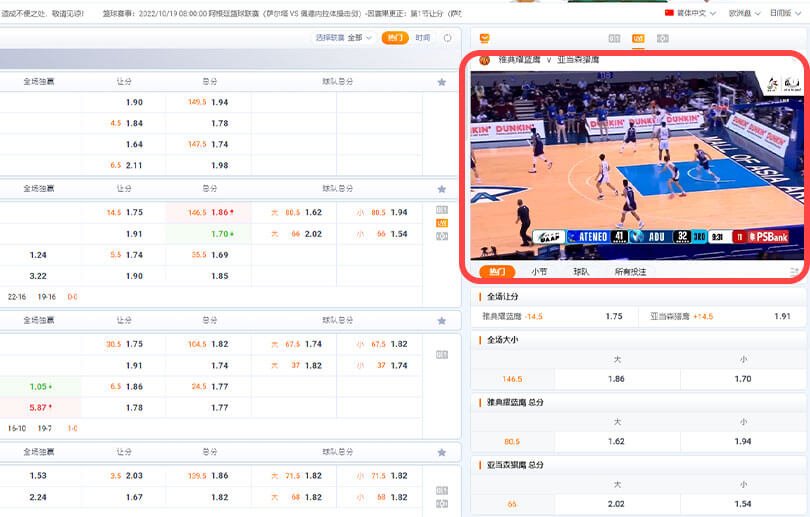
Task: Switch to the 小节 tab
Action: (539, 271)
